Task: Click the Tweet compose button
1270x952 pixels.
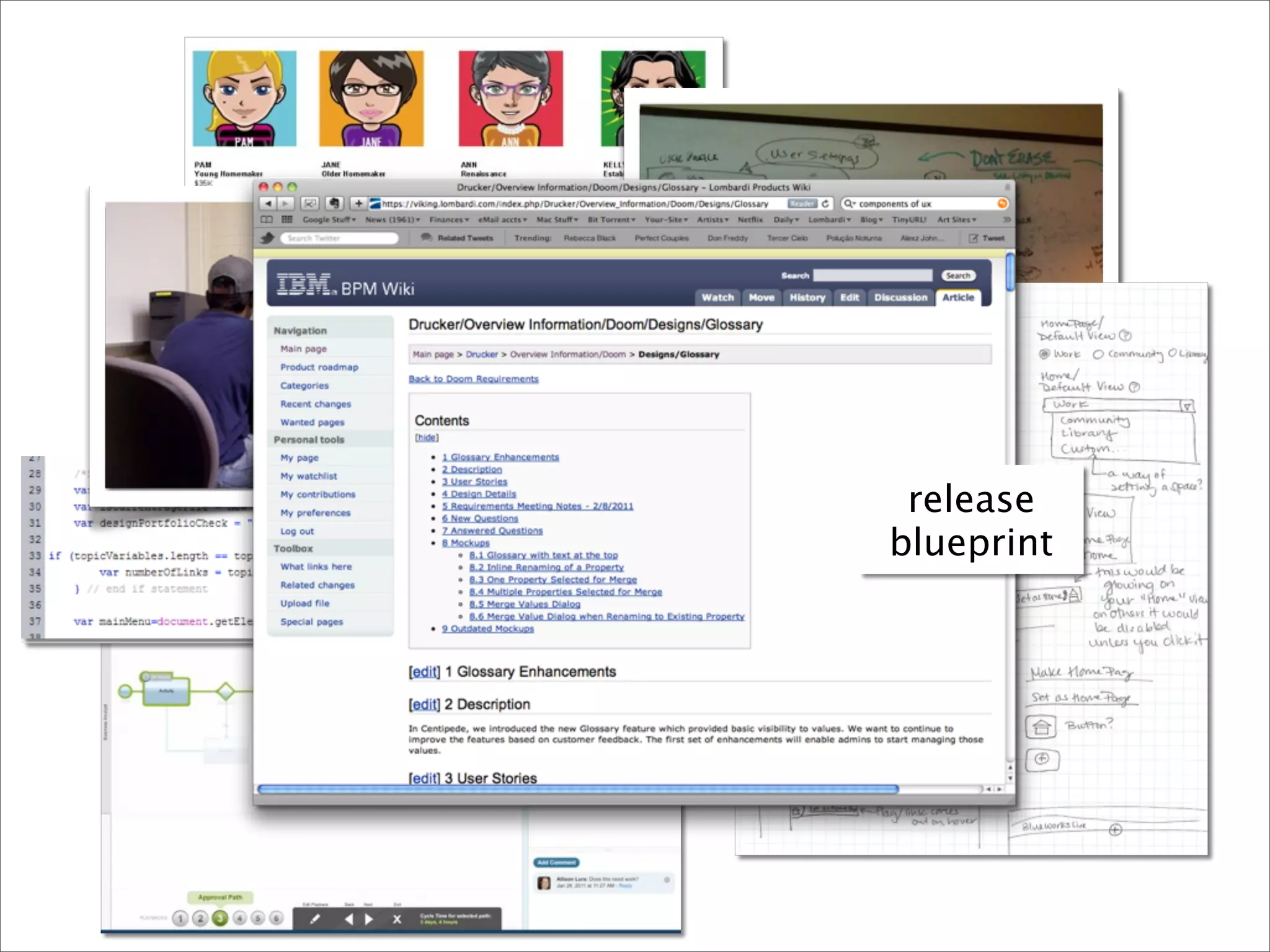Action: pyautogui.click(x=987, y=238)
